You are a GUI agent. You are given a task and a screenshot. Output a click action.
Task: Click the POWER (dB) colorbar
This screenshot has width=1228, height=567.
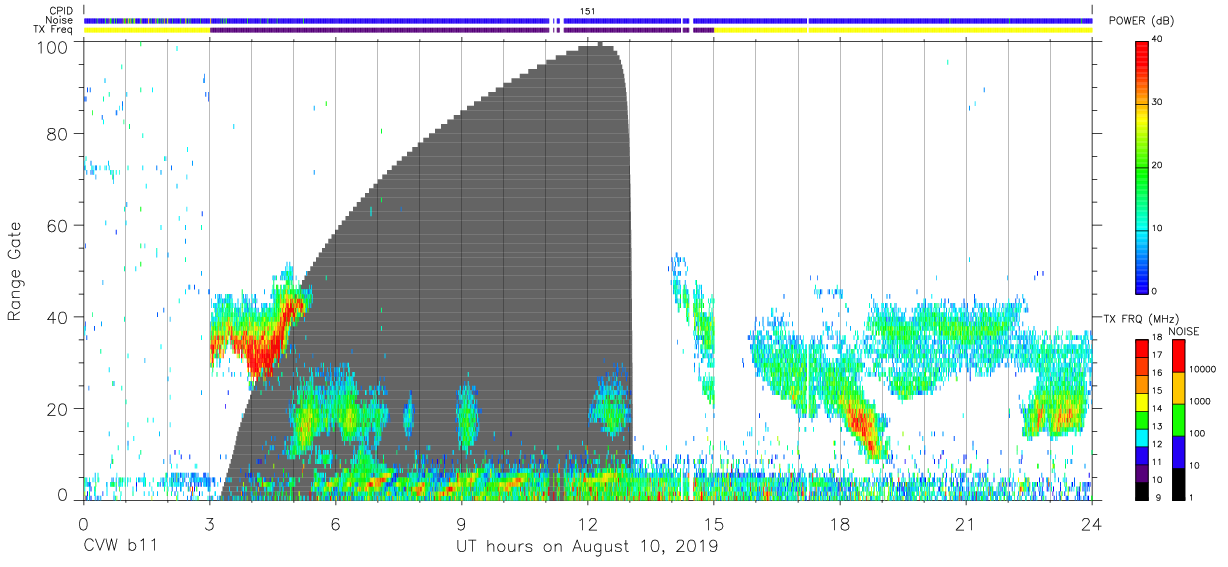(1143, 166)
